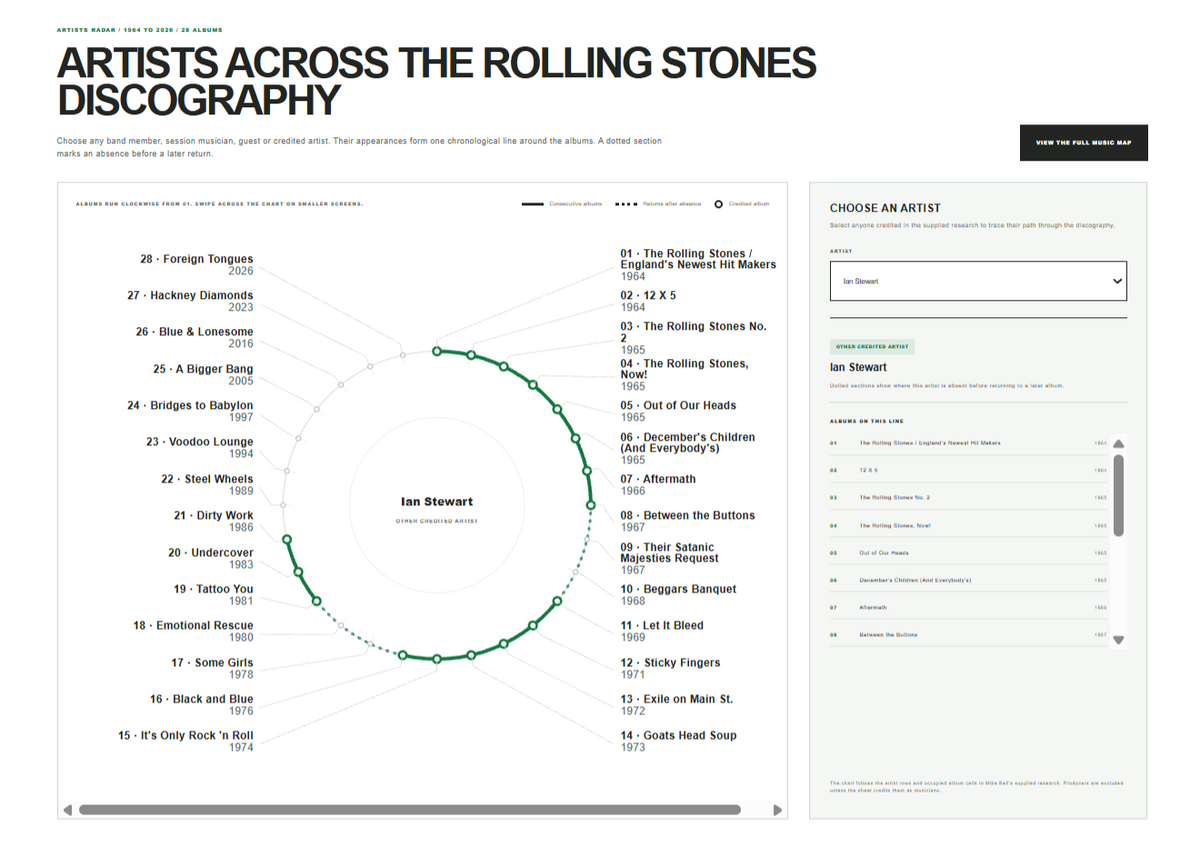Select chart label 18 · Emotional Rescue
The image size is (1200, 856).
(x=193, y=631)
